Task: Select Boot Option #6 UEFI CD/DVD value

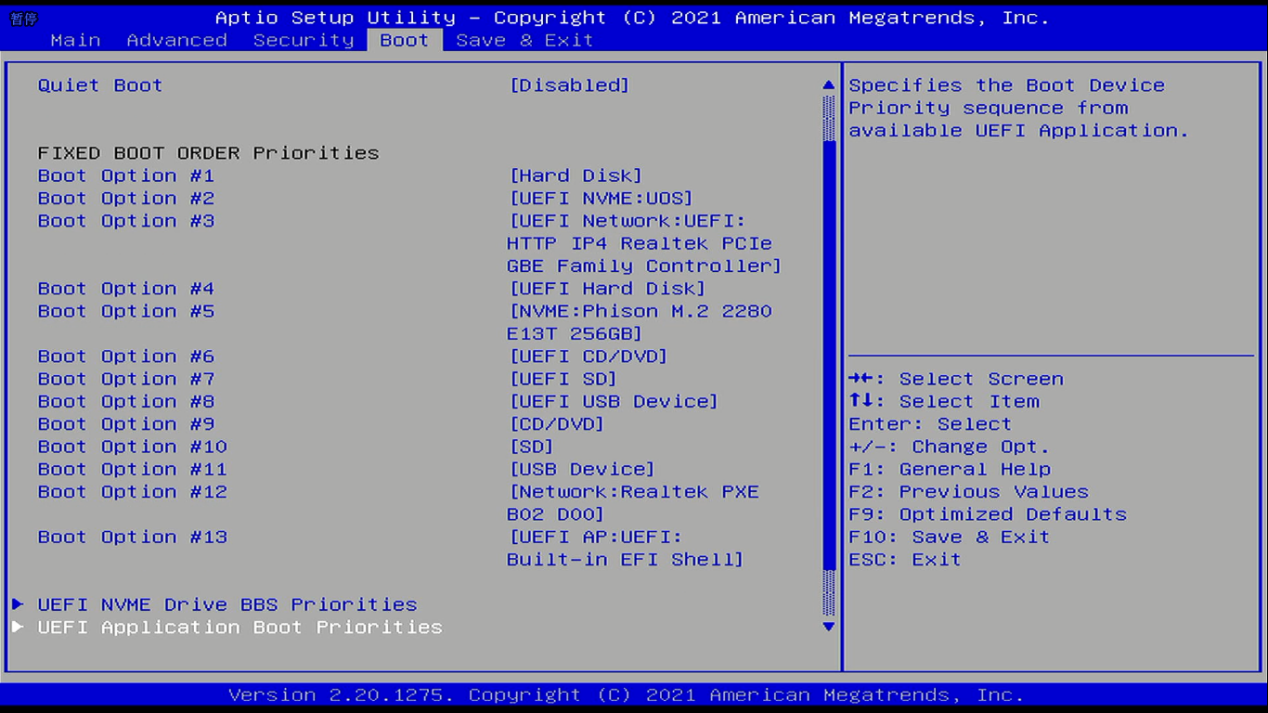Action: 588,357
